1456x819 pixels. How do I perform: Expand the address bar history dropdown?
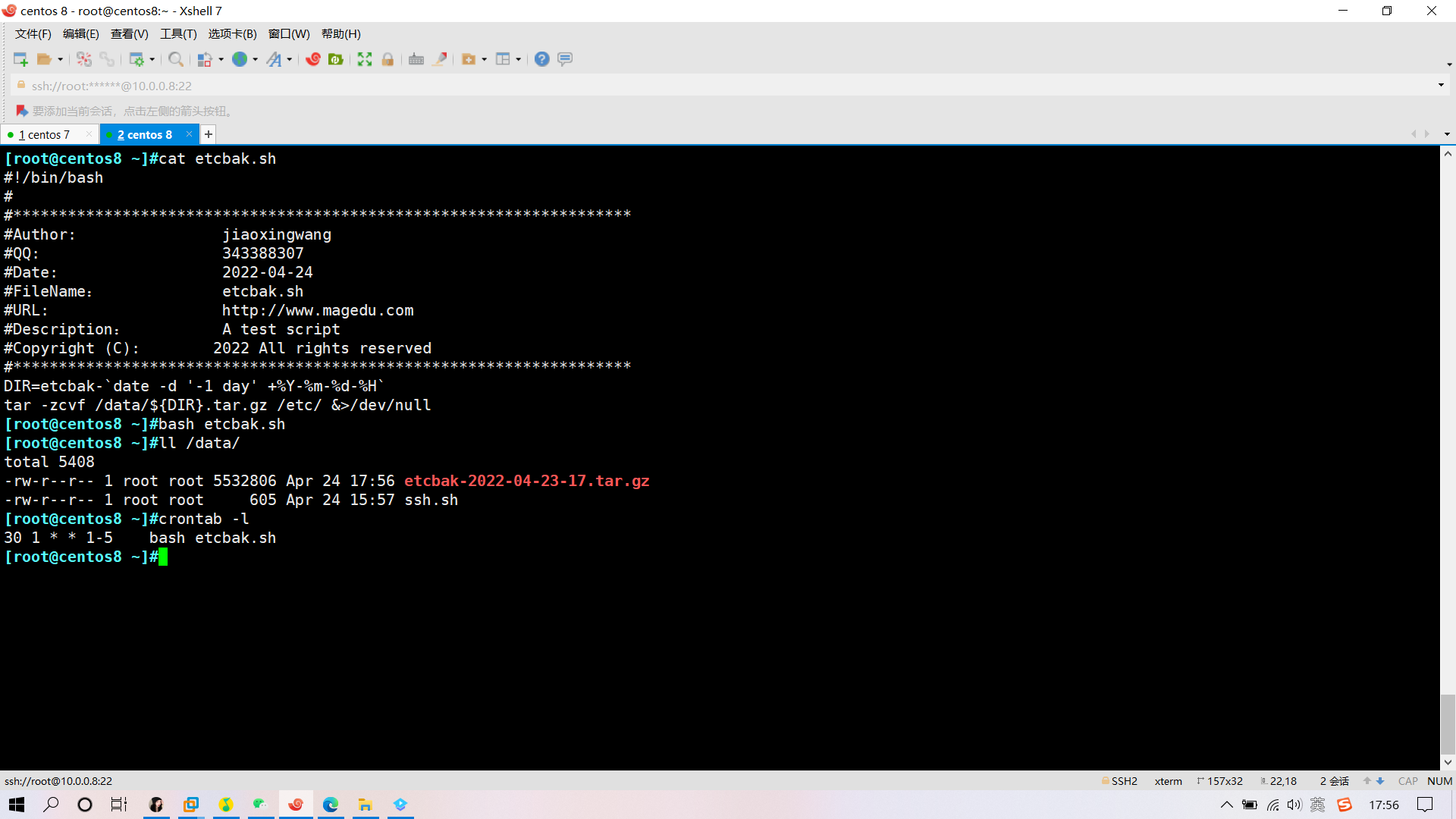click(1441, 85)
